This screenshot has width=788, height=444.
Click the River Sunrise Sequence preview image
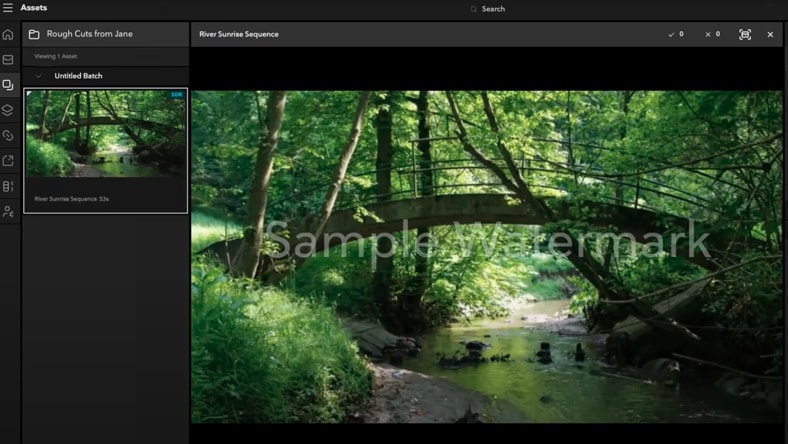pyautogui.click(x=487, y=256)
